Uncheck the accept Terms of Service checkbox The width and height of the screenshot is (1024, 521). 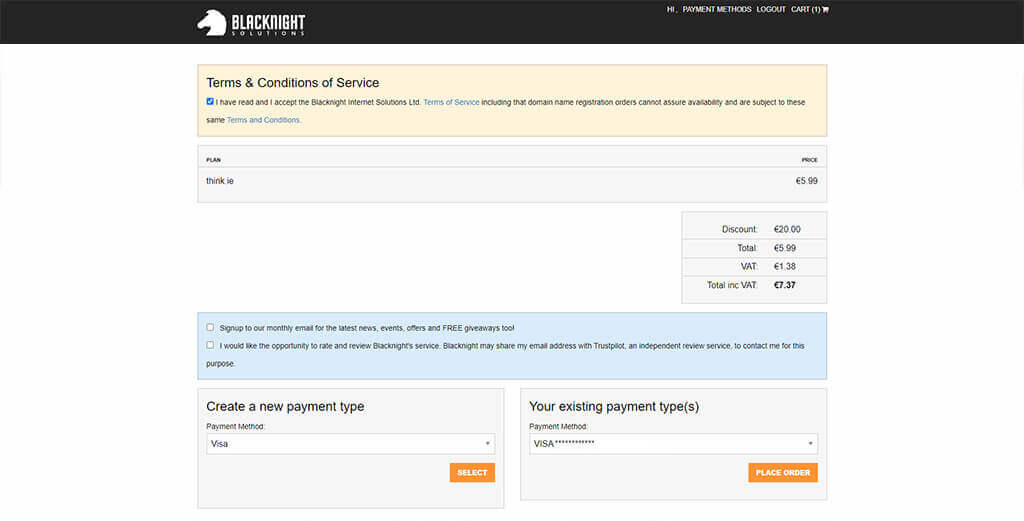pos(210,102)
